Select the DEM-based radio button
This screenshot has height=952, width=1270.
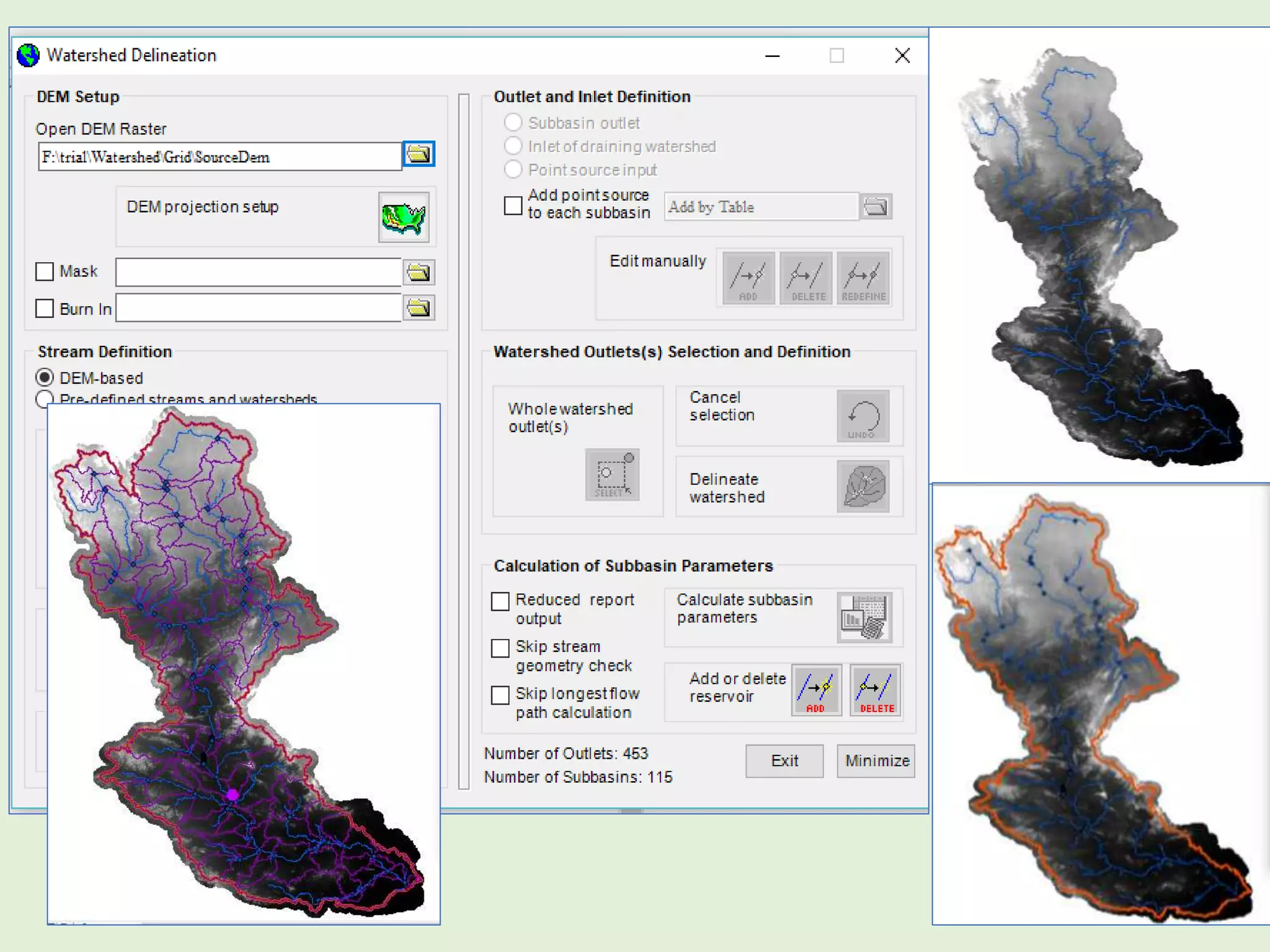point(45,377)
